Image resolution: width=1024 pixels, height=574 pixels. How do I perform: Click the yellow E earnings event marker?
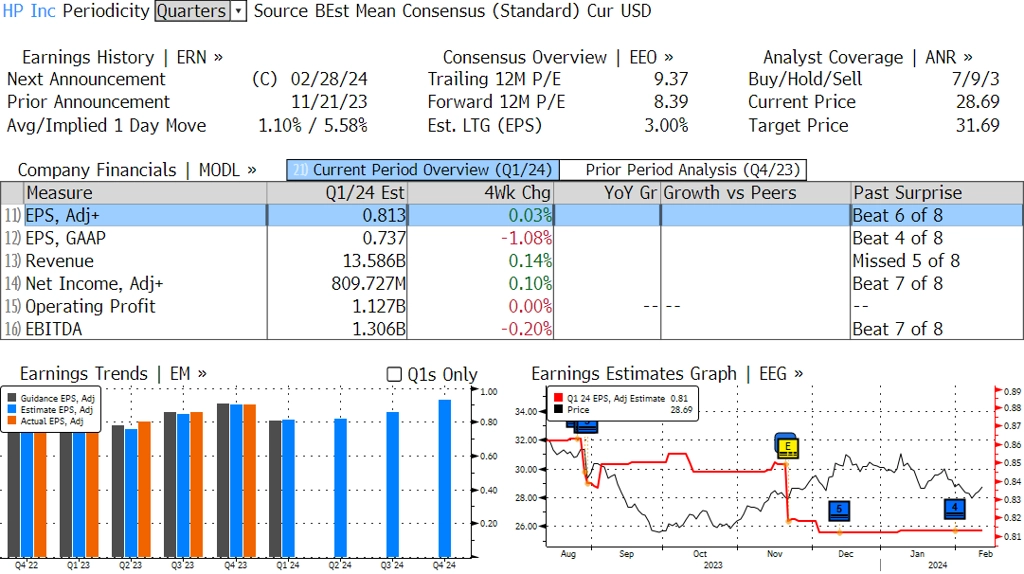coord(787,447)
